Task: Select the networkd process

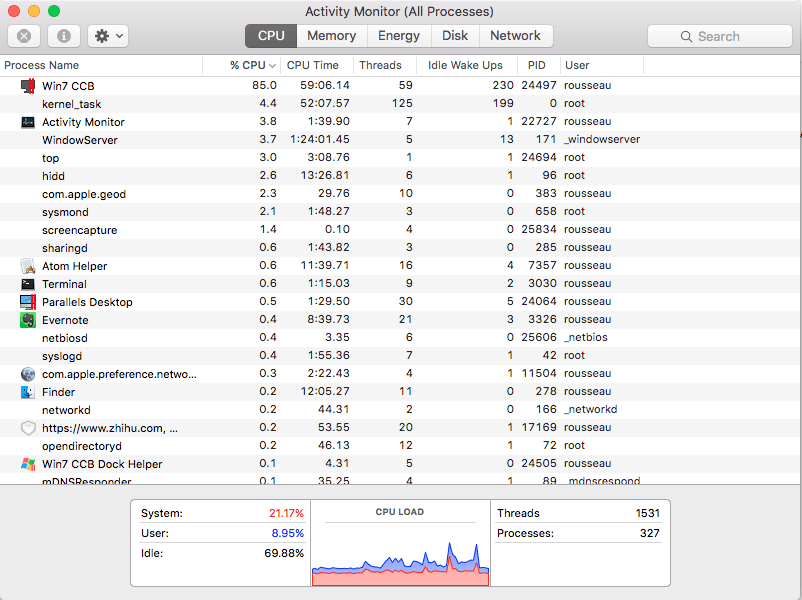Action: pyautogui.click(x=400, y=410)
